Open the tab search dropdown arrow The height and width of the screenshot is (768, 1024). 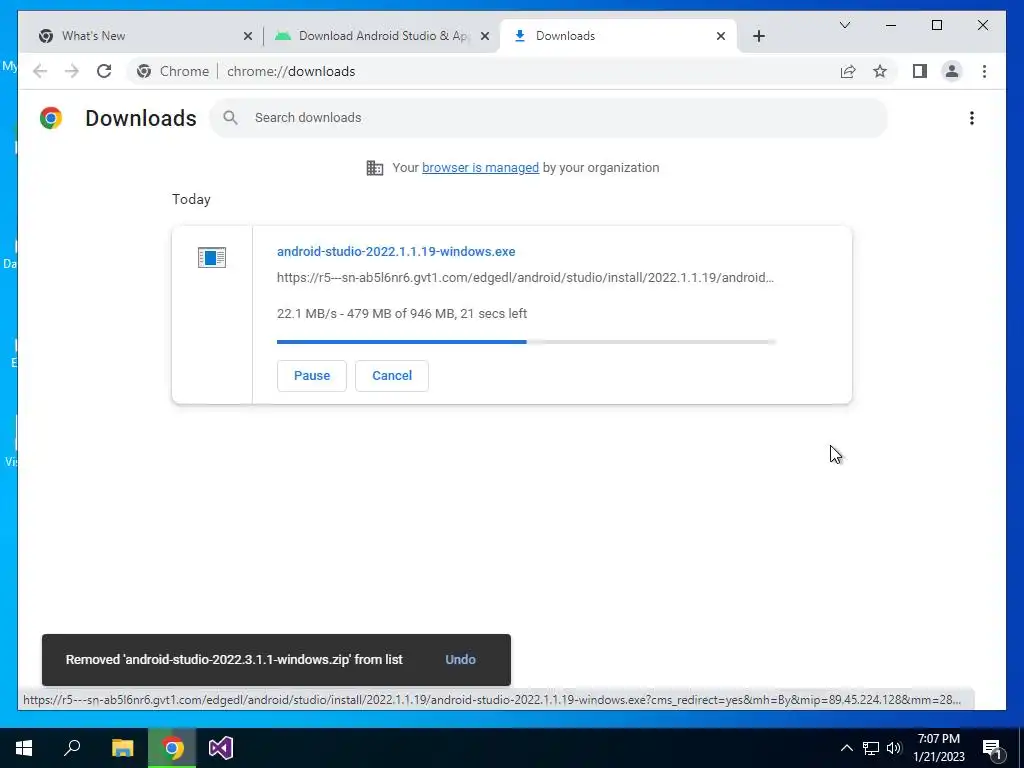(844, 25)
